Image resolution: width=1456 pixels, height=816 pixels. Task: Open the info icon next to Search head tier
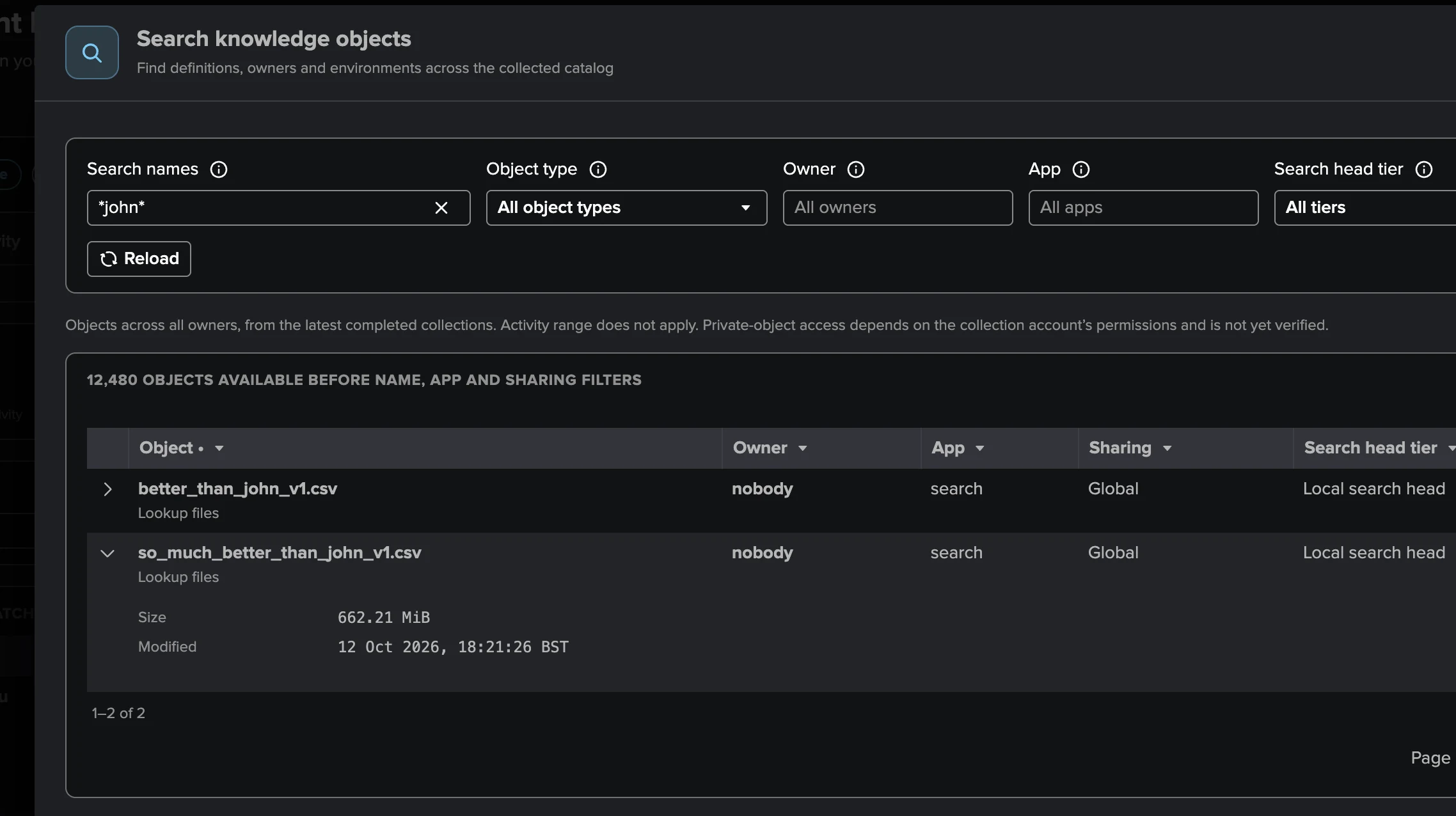(1424, 169)
